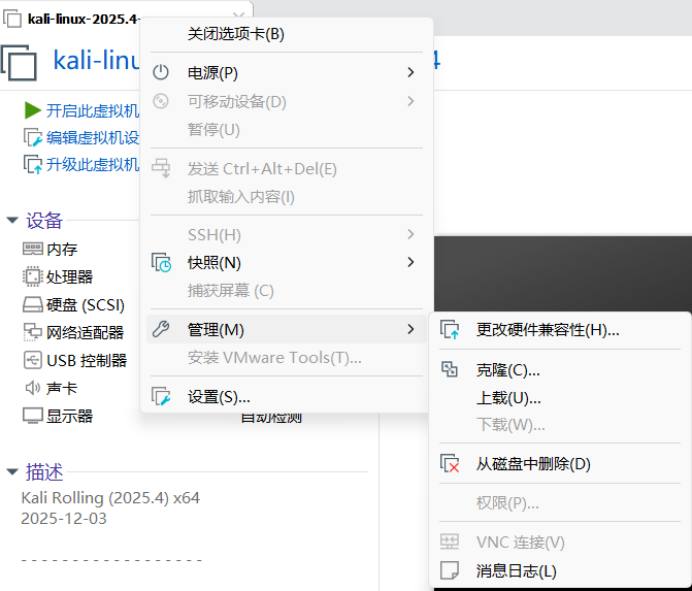Click the large VM icon beside kali-linux title
The height and width of the screenshot is (591, 692).
pyautogui.click(x=19, y=63)
